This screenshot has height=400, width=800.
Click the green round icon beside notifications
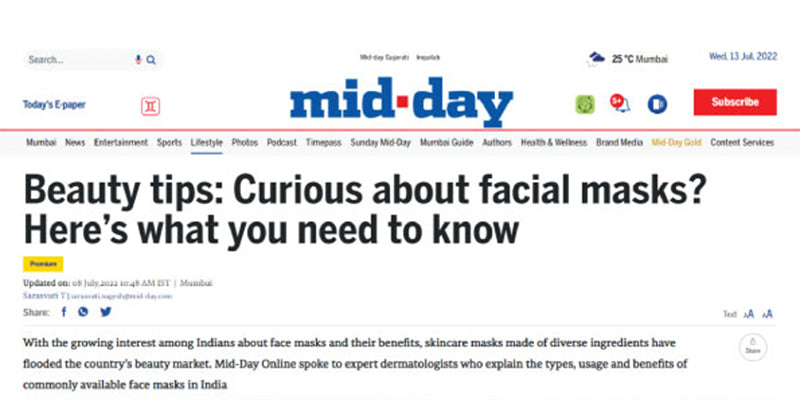585,104
